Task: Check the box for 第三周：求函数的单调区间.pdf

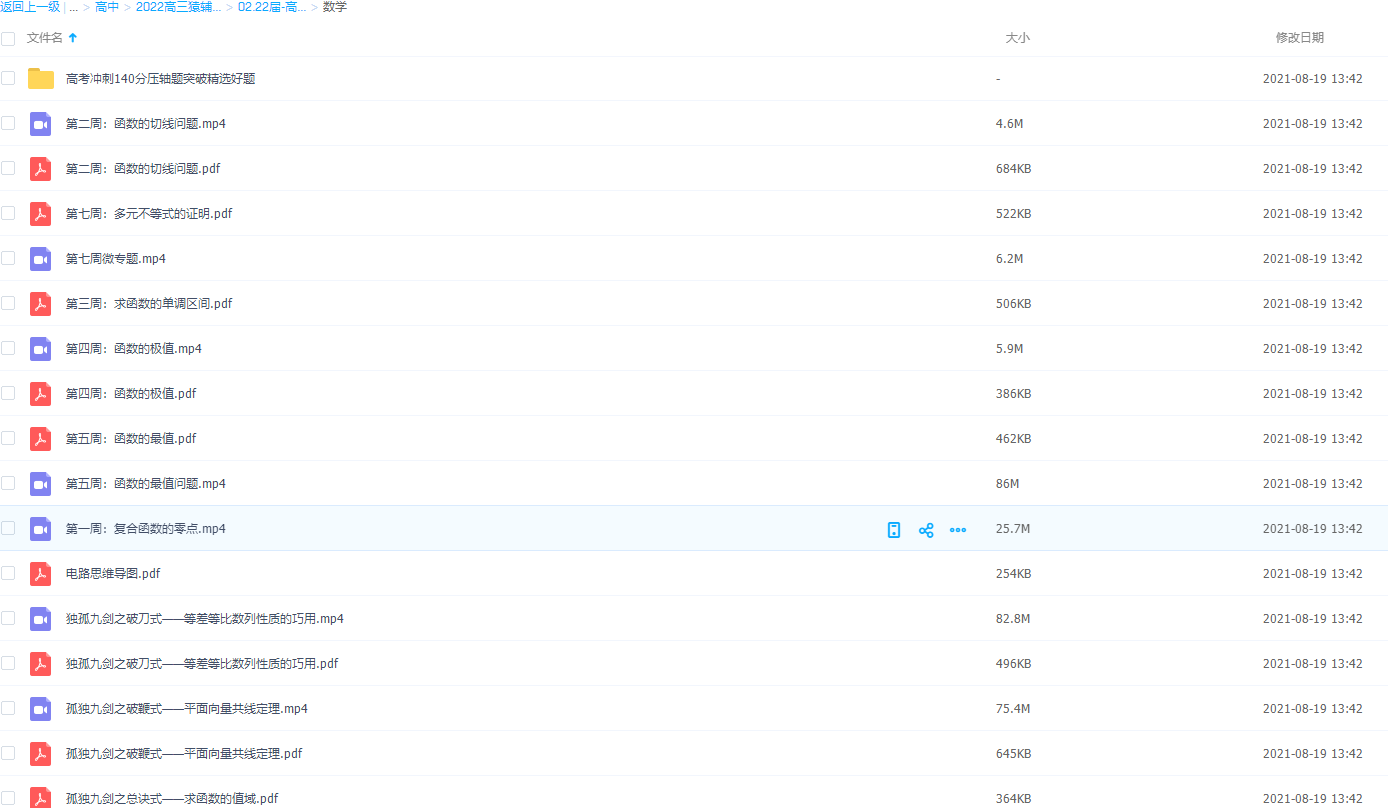Action: click(x=8, y=303)
